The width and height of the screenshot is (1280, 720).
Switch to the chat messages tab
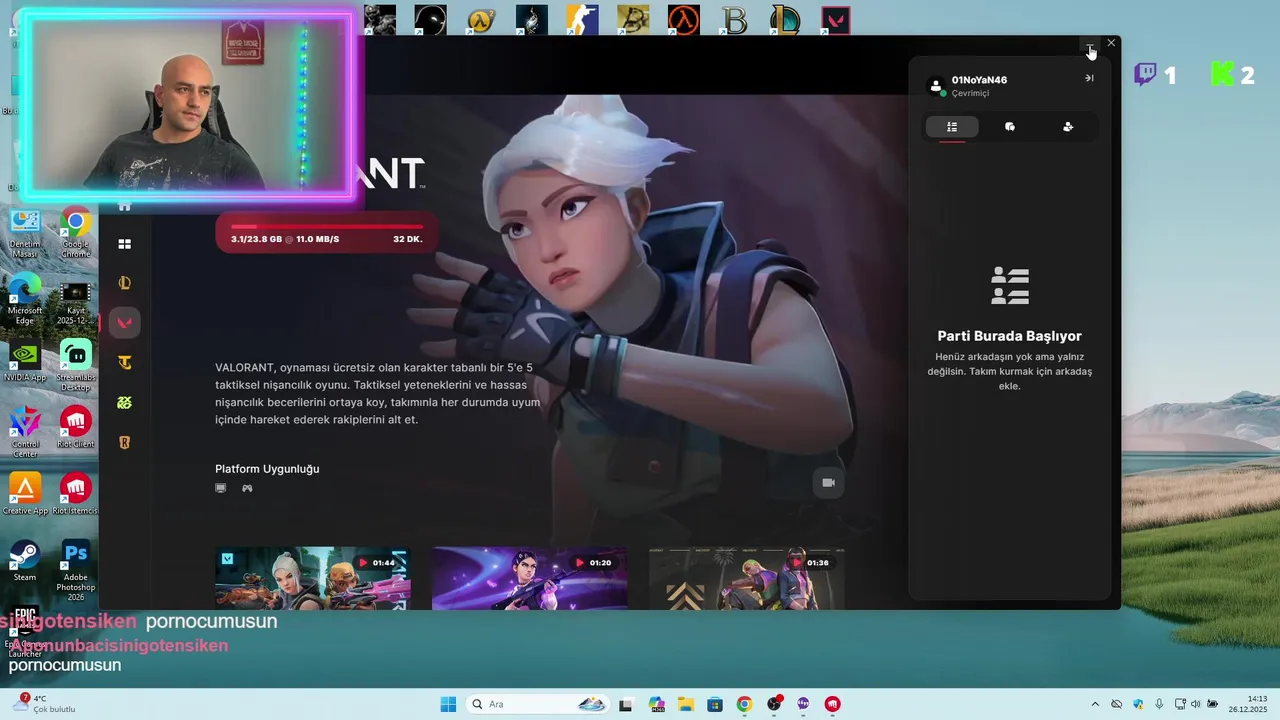click(x=1010, y=127)
